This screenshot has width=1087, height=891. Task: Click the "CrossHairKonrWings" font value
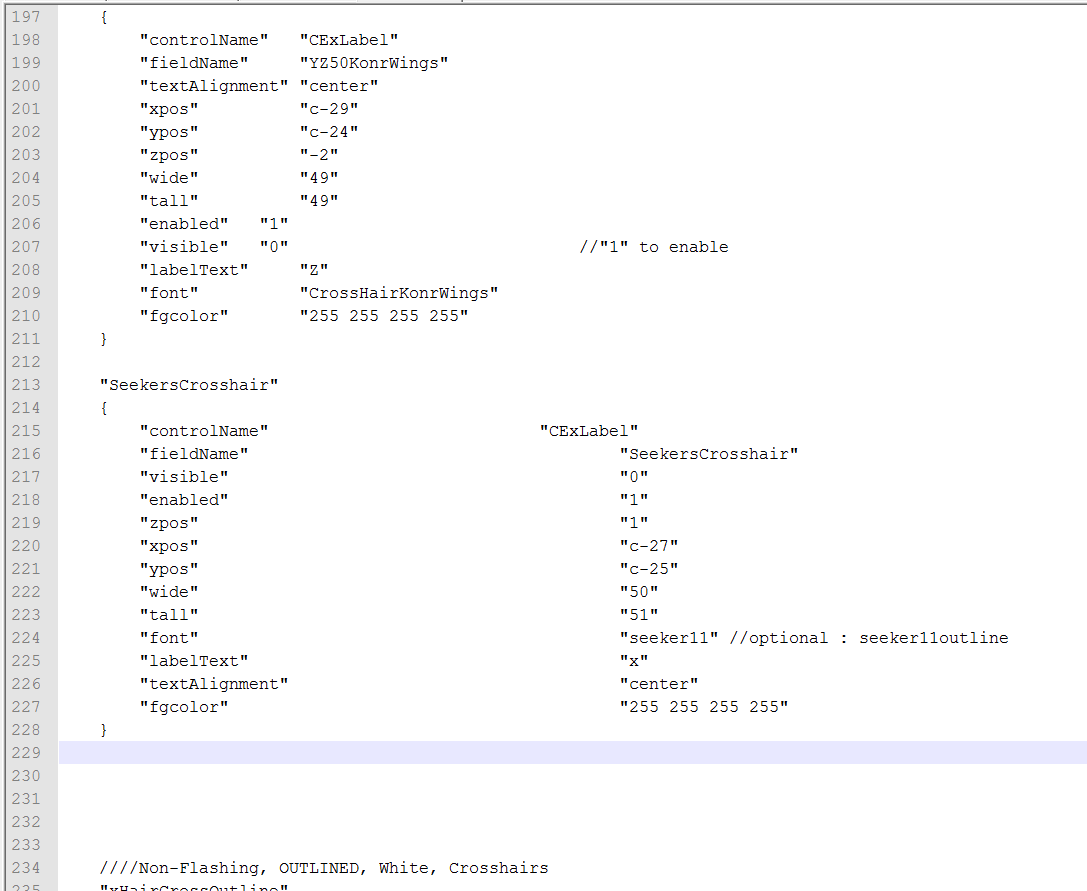(399, 293)
